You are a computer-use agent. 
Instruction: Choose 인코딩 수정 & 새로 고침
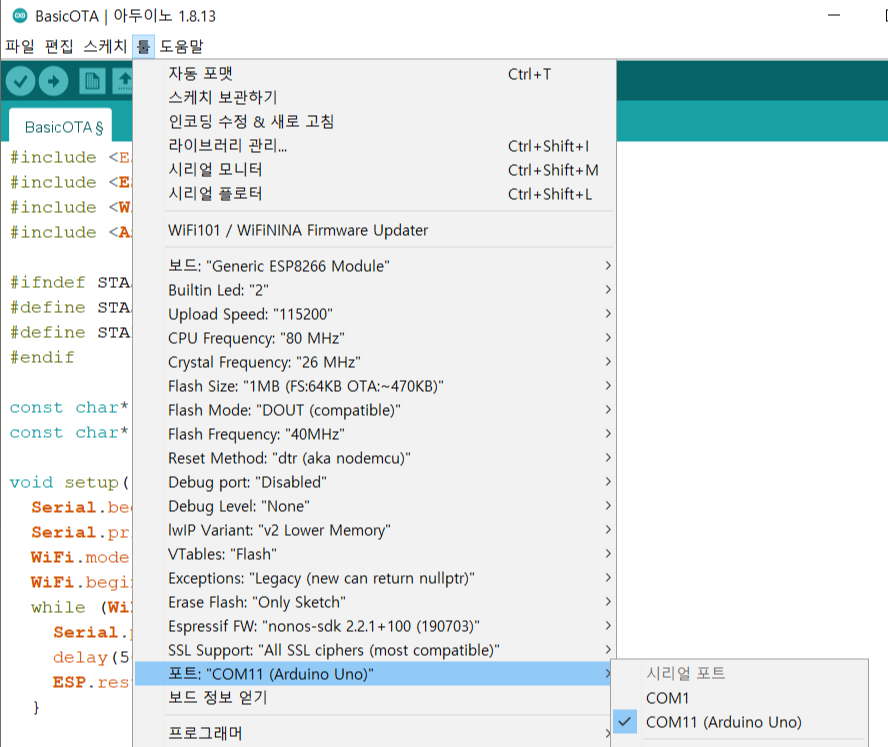click(x=374, y=122)
